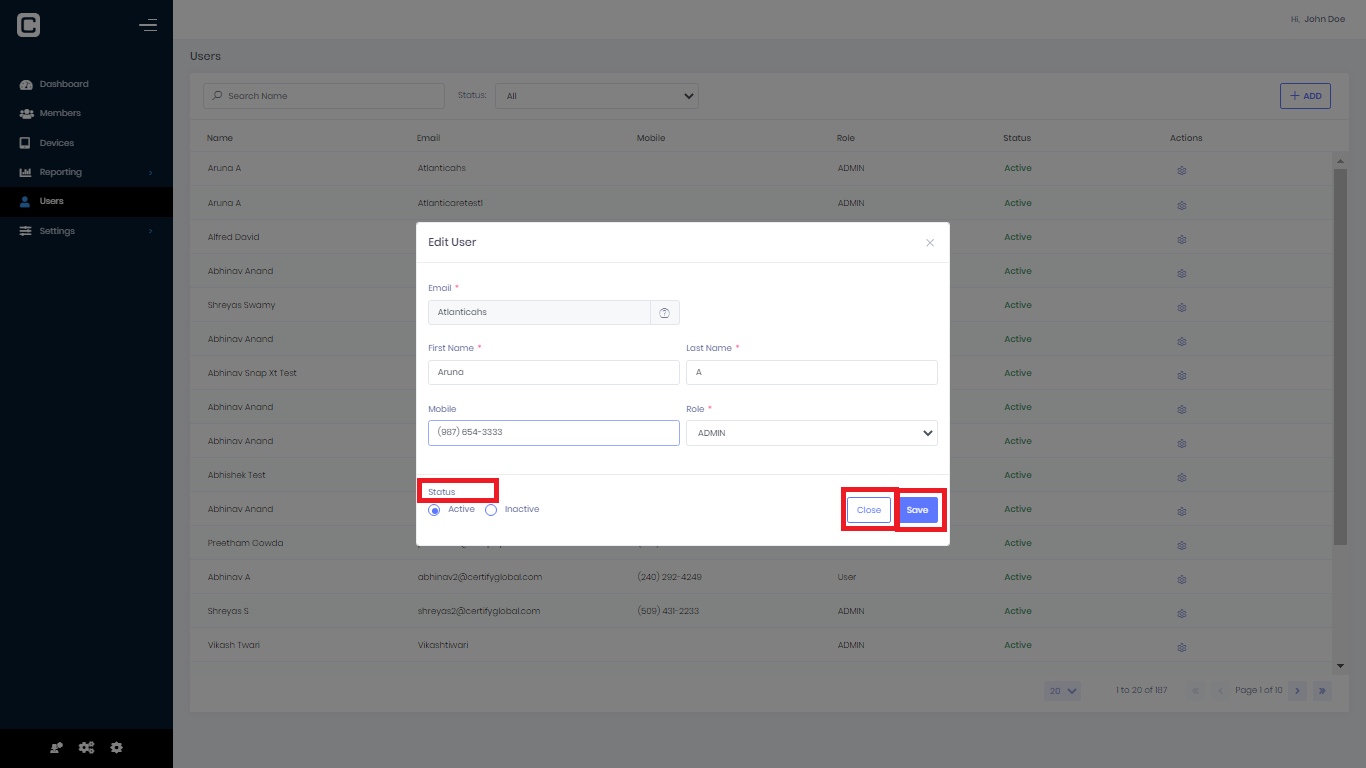Viewport: 1366px width, 768px height.
Task: Click the help question mark beside Email field
Action: [664, 312]
